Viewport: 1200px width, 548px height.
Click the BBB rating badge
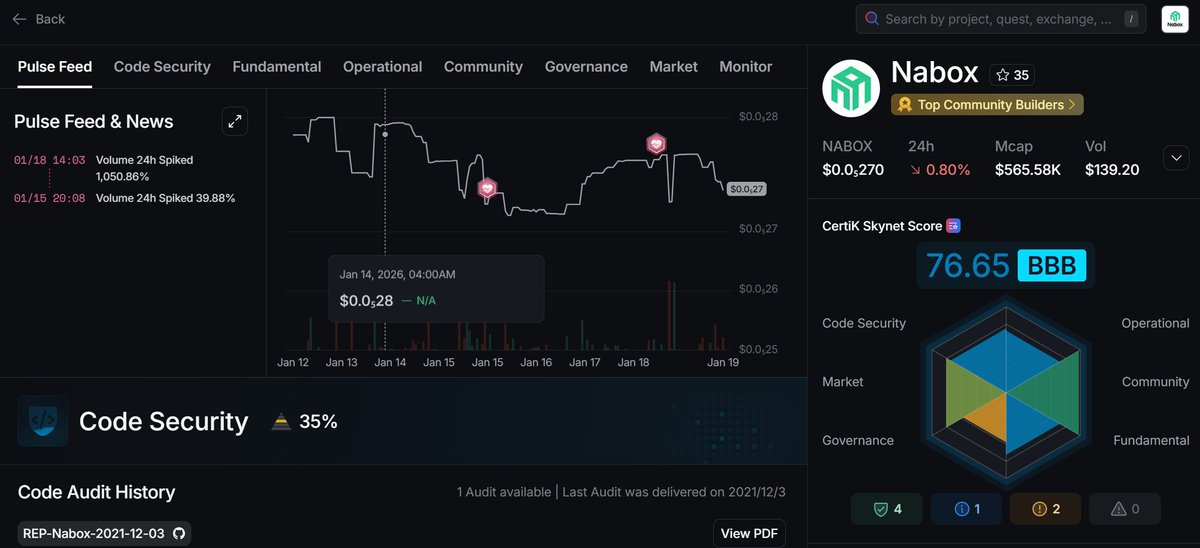pyautogui.click(x=1051, y=266)
